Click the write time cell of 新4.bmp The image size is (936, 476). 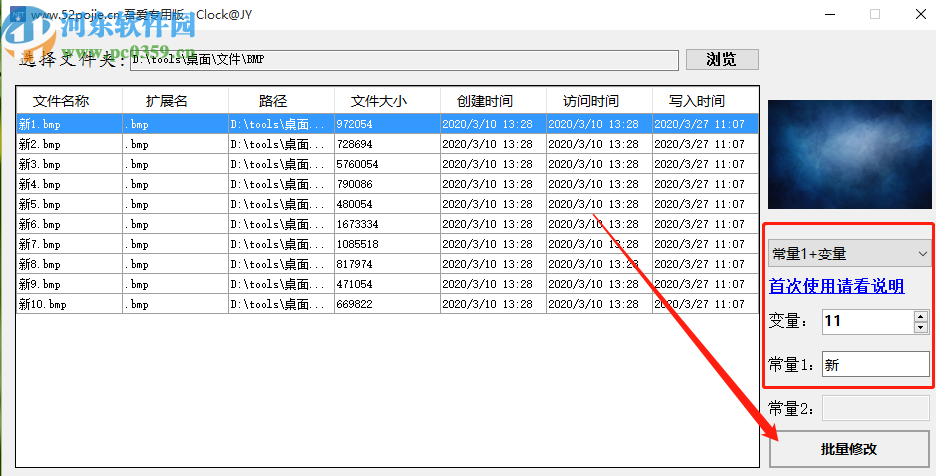tap(705, 184)
